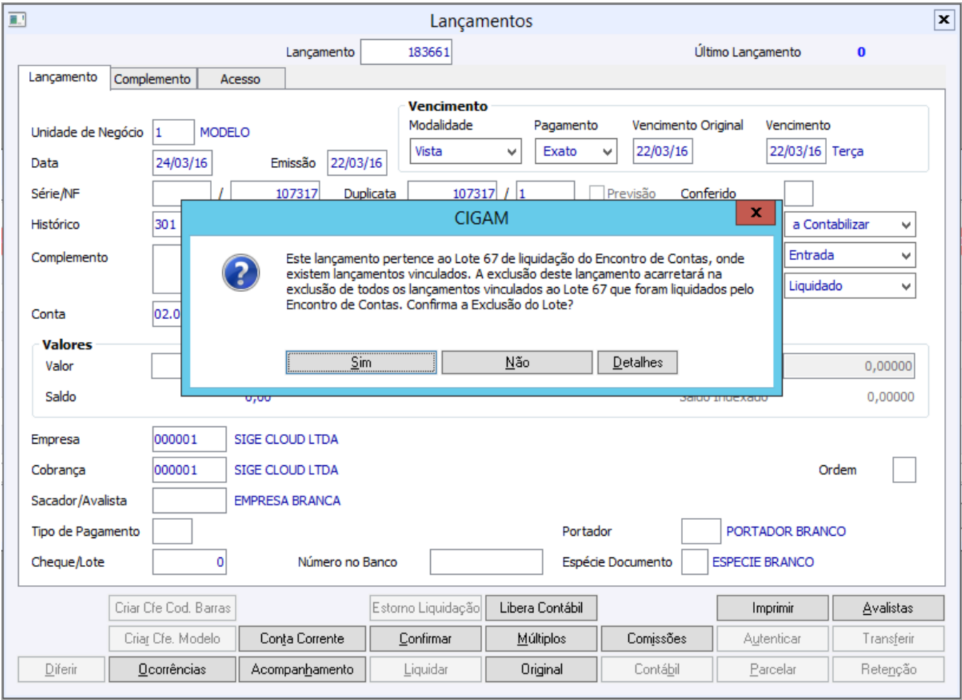This screenshot has height=700, width=962.
Task: Expand the Entrada dropdown
Action: (x=850, y=255)
